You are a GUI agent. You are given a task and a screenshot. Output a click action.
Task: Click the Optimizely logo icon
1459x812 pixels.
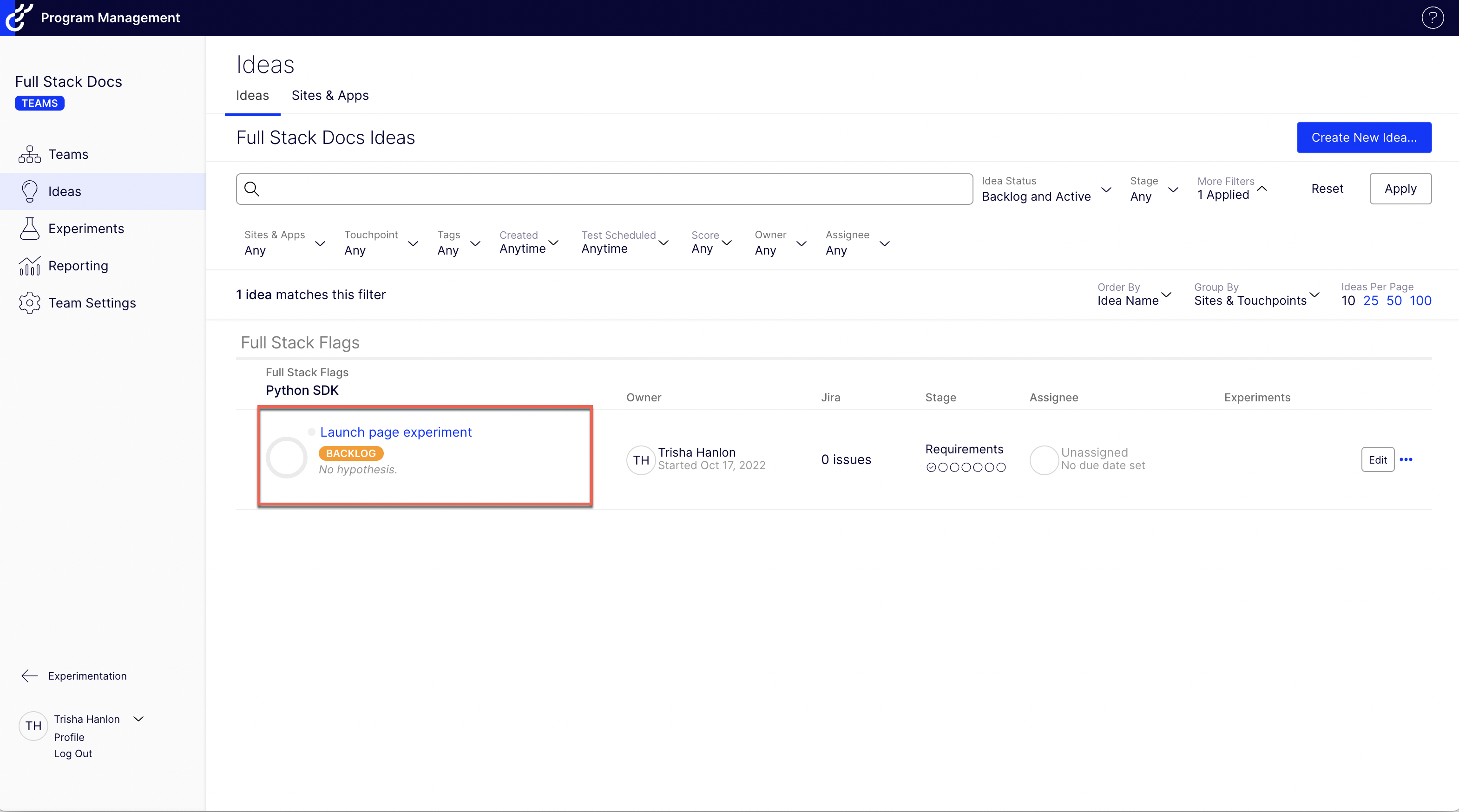click(18, 17)
